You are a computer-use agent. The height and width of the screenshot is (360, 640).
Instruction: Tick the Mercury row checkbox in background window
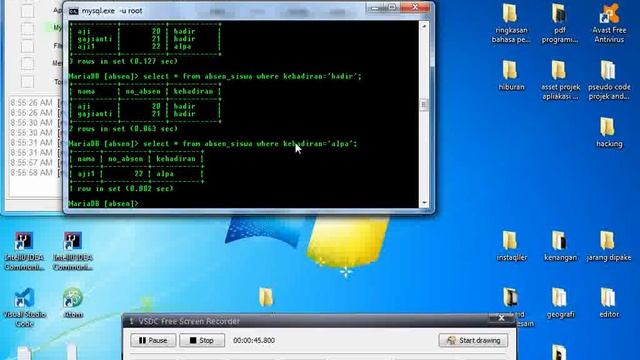pos(27,64)
